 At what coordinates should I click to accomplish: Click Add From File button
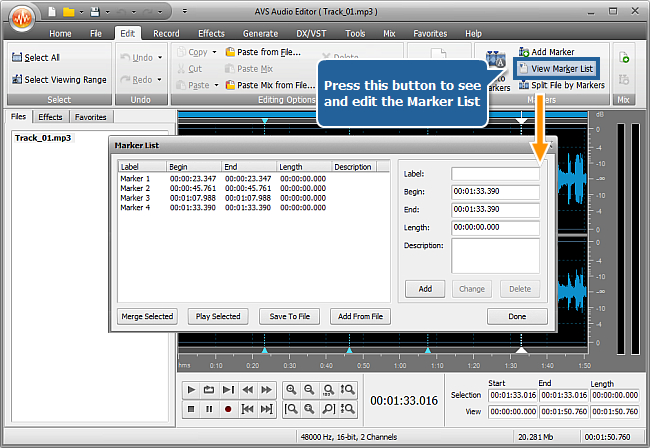click(x=360, y=317)
